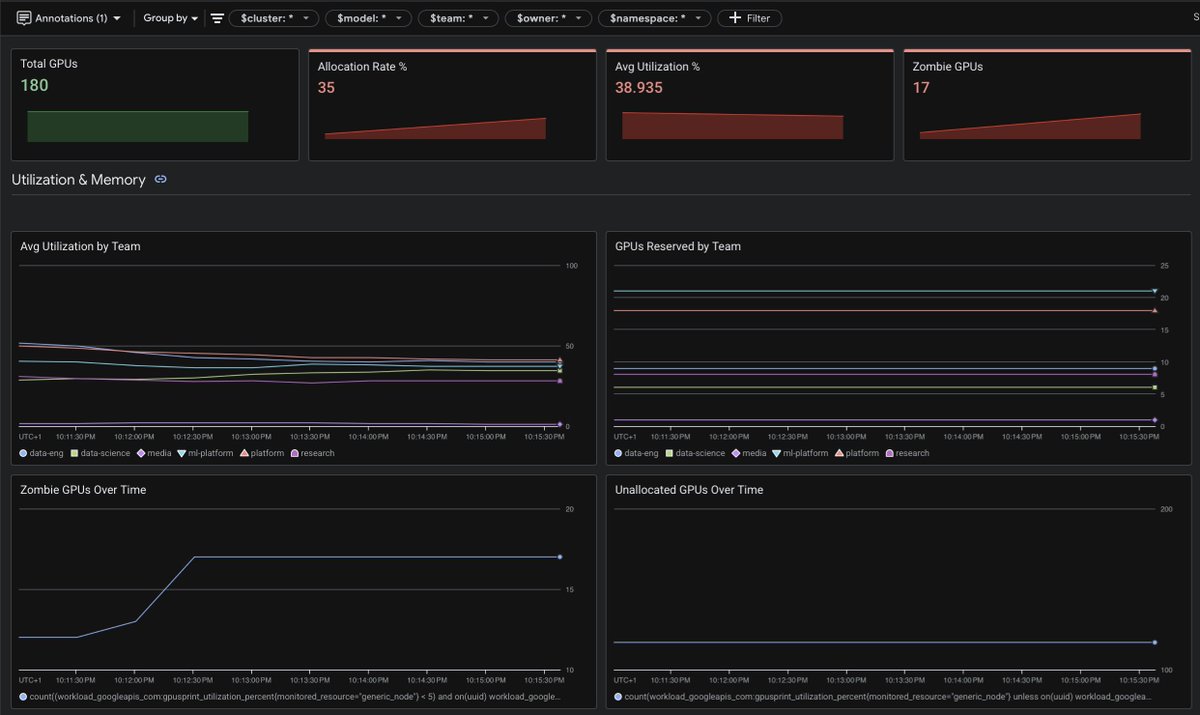Click the Total GPUs value 180

point(34,86)
